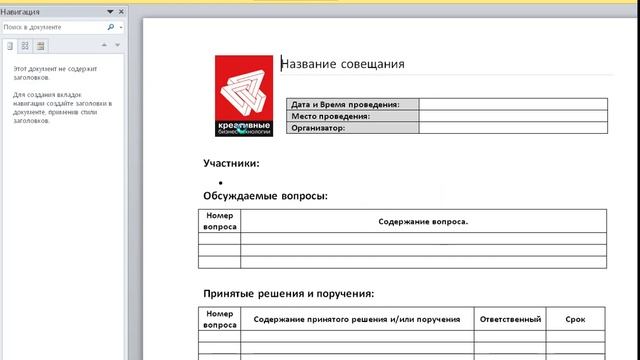Click 'Содержание принятого решения и/или поручения' header
This screenshot has height=360, width=640.
tap(357, 320)
